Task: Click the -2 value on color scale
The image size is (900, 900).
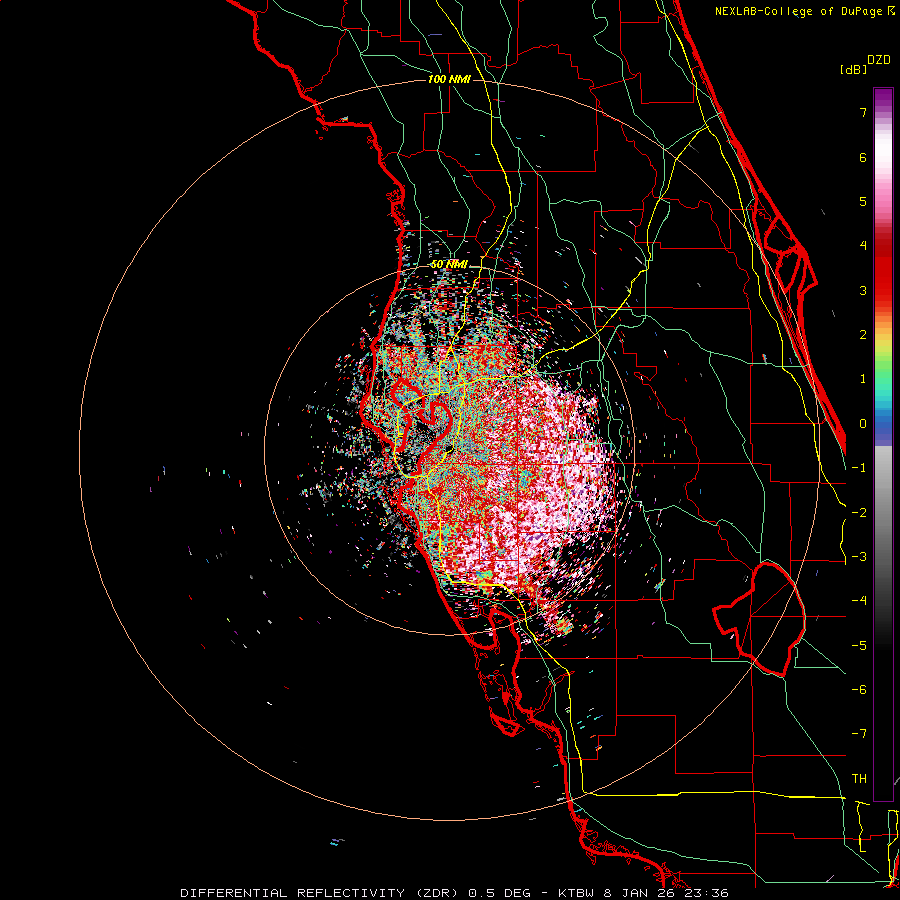Action: tap(859, 513)
